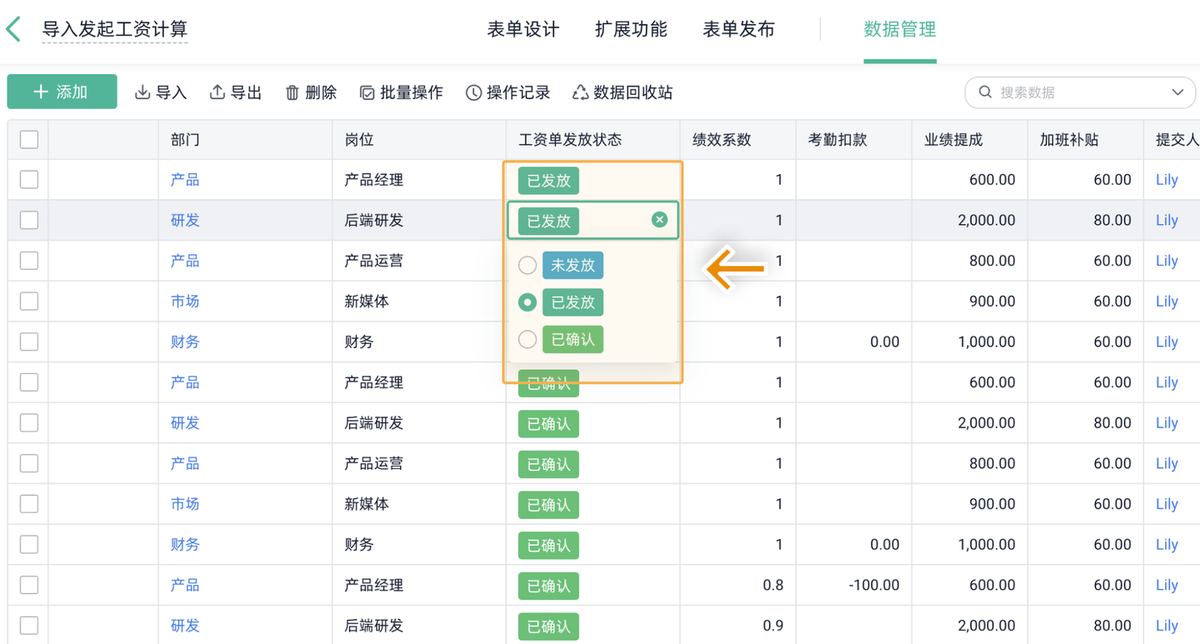Expand the search box dropdown arrow

[x=1177, y=92]
